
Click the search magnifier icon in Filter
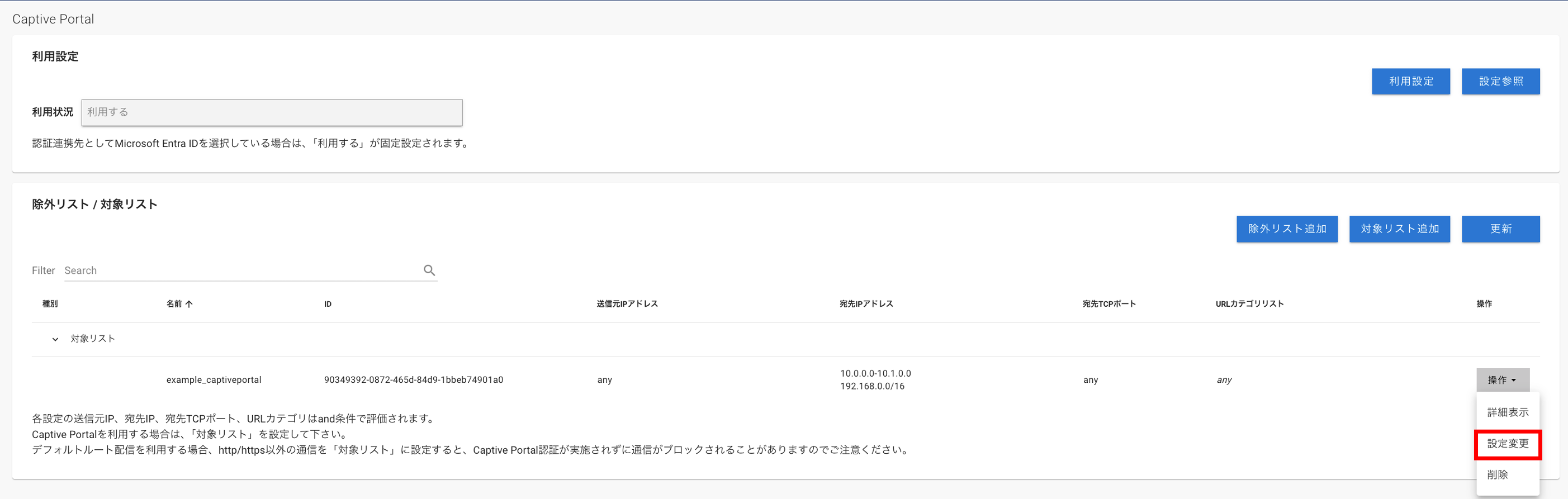point(429,270)
